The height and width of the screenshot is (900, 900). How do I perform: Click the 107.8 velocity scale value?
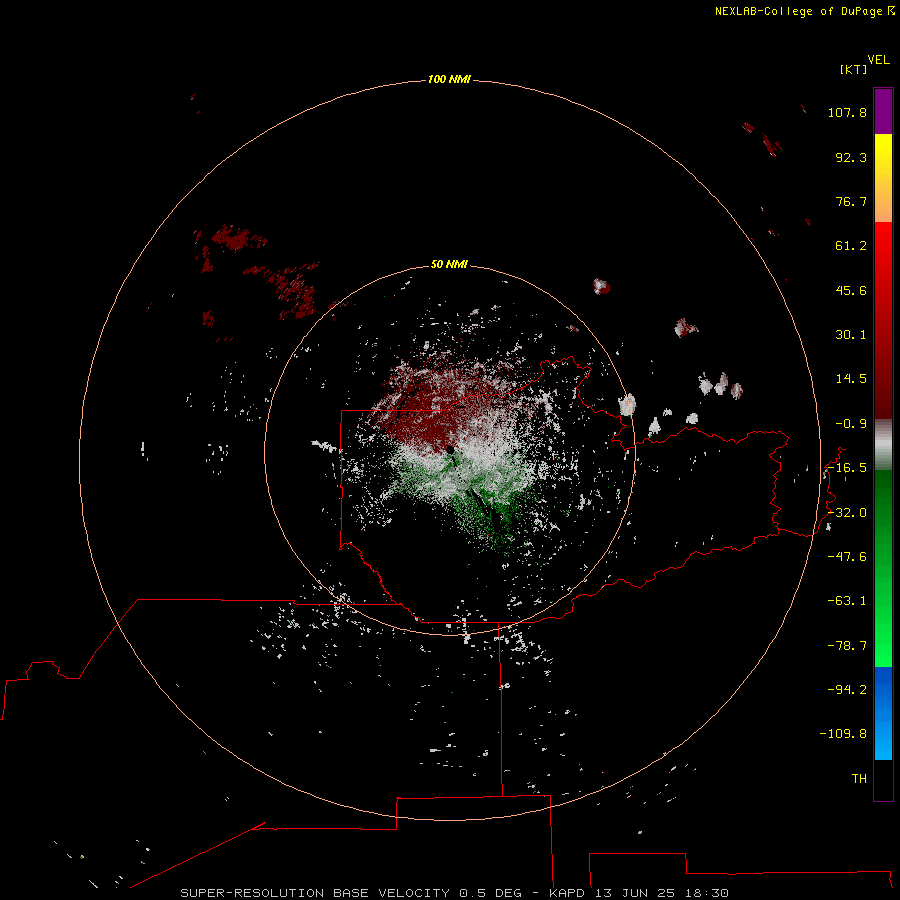coord(847,112)
